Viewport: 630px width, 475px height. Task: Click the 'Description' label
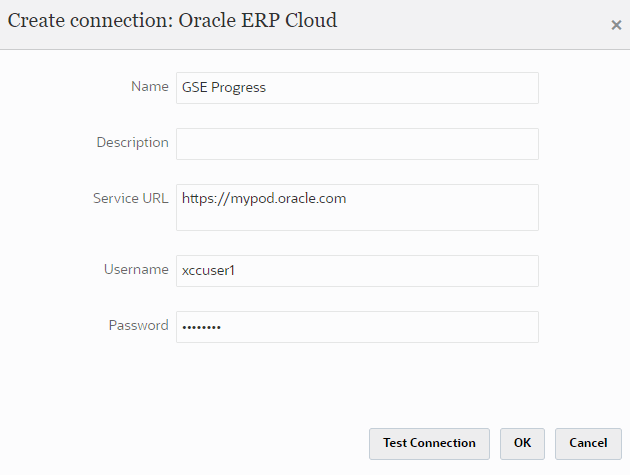[x=132, y=143]
